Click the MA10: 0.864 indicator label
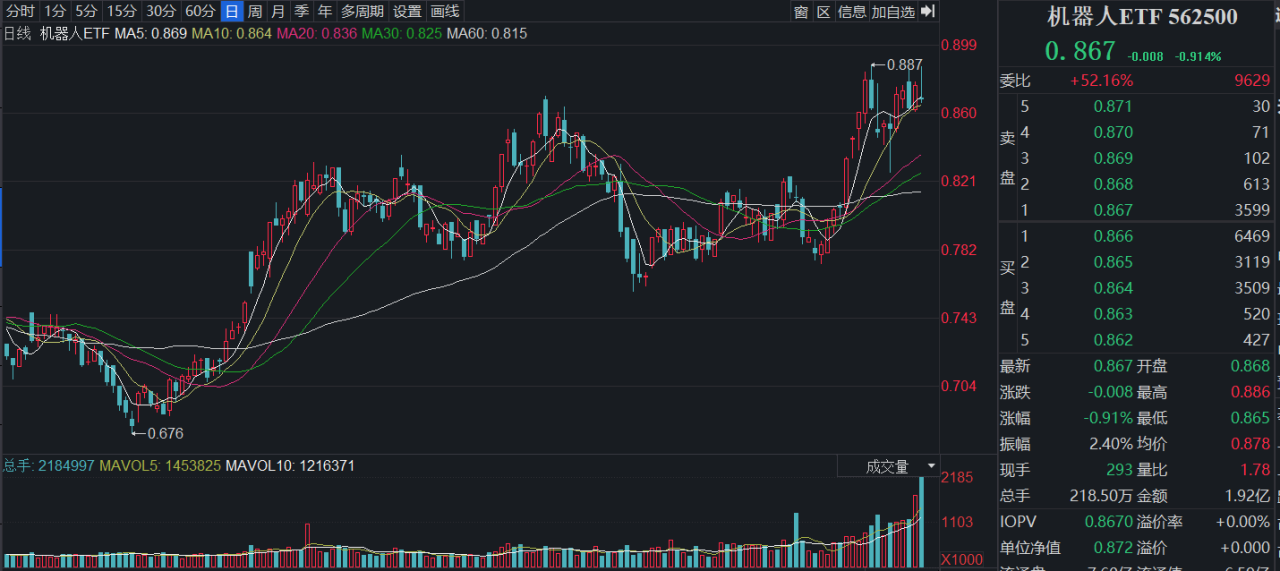 (232, 34)
